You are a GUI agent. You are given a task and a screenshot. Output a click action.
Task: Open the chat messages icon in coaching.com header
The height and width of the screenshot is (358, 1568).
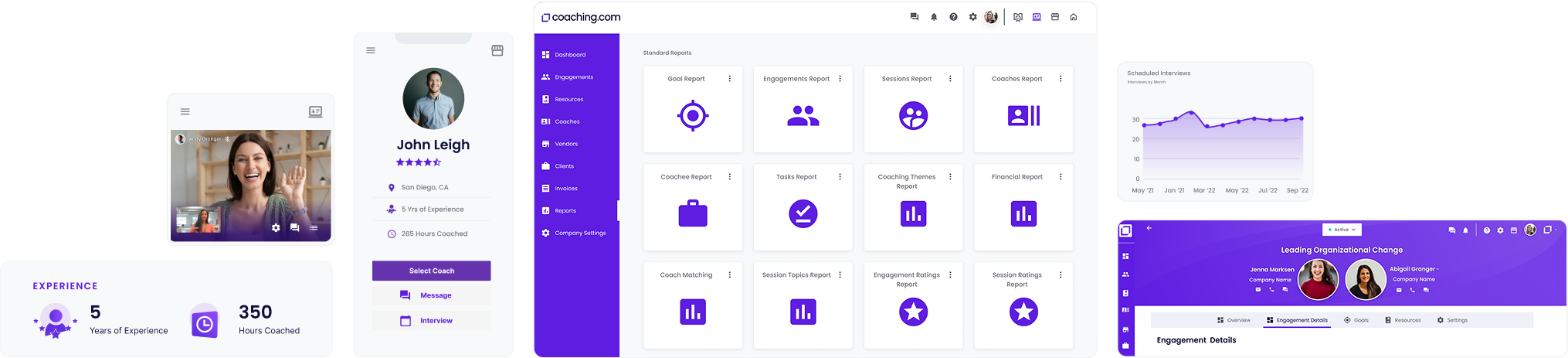[915, 17]
